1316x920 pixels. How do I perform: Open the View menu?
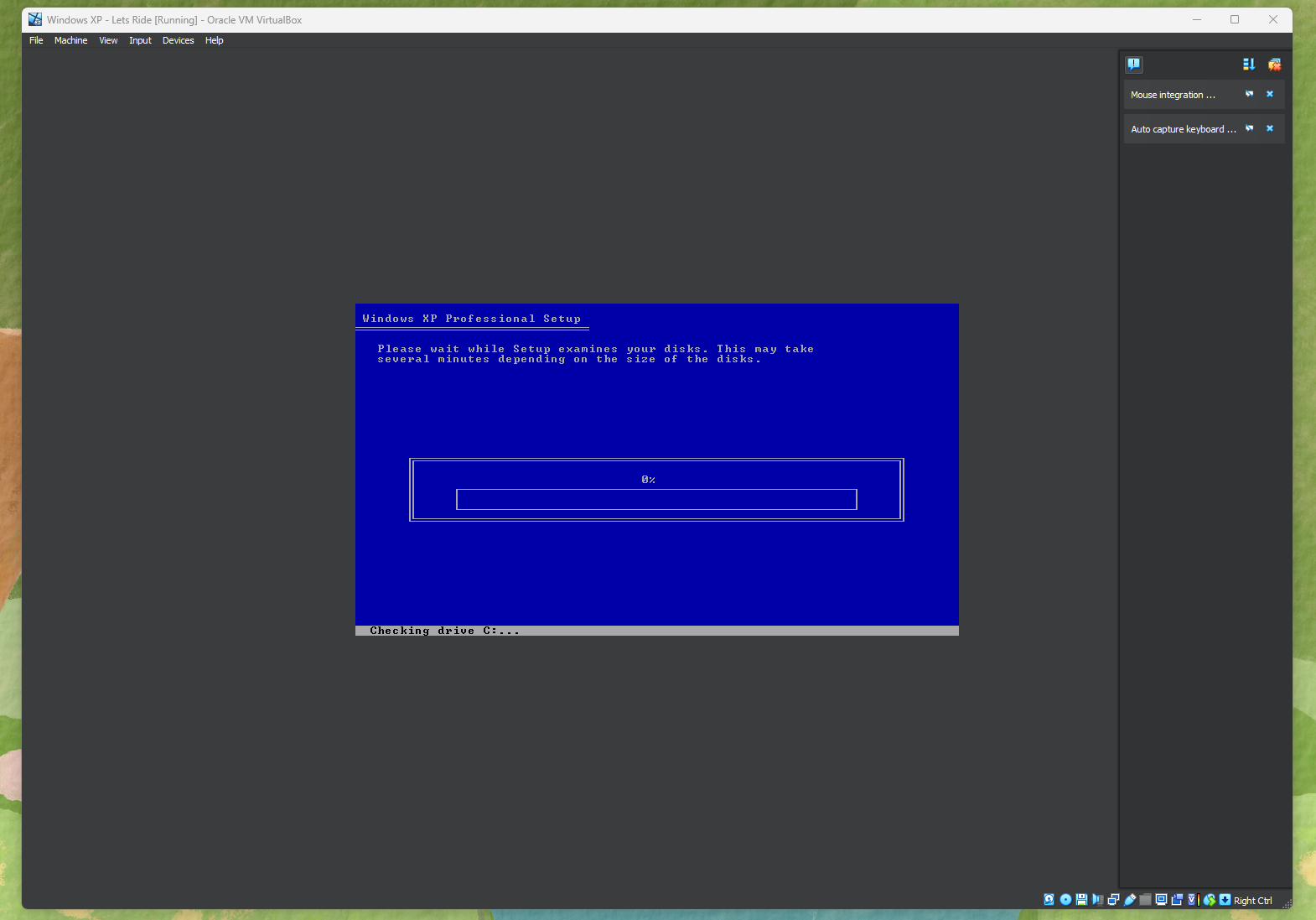(x=108, y=40)
